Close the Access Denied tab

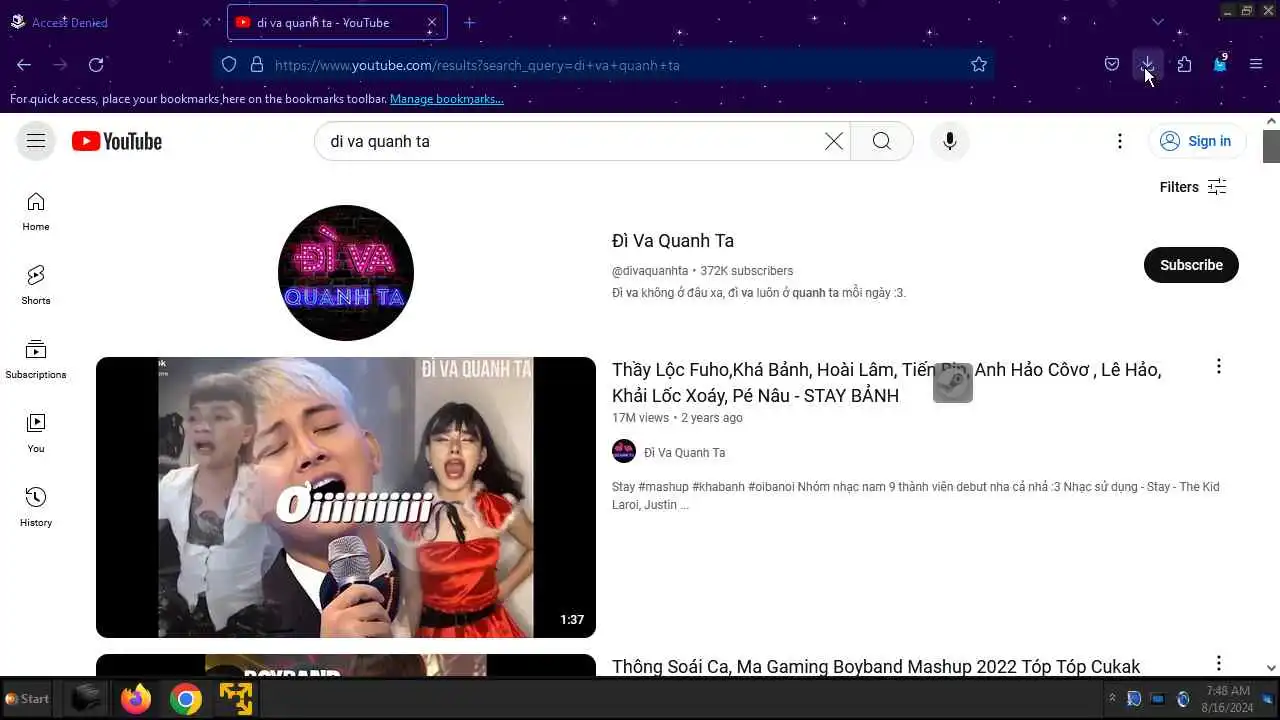(207, 22)
